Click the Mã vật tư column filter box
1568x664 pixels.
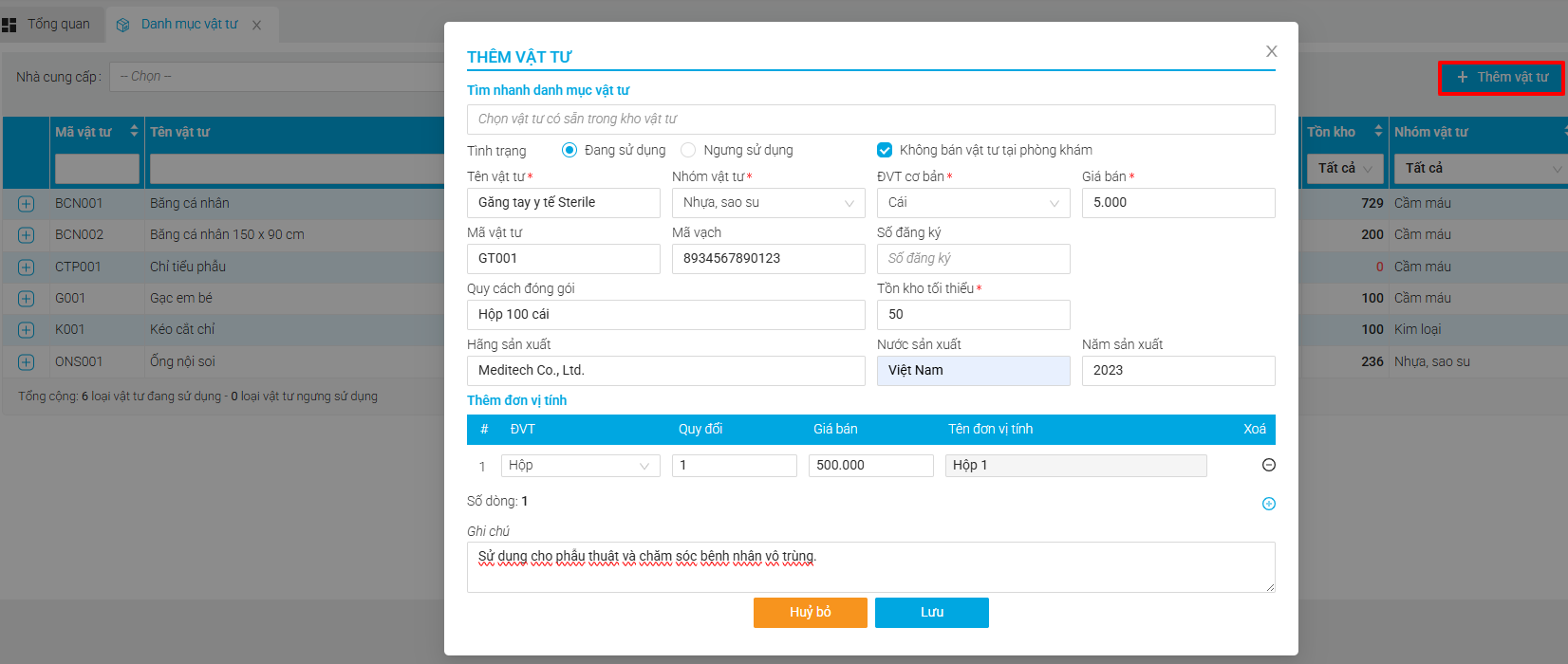tap(97, 168)
